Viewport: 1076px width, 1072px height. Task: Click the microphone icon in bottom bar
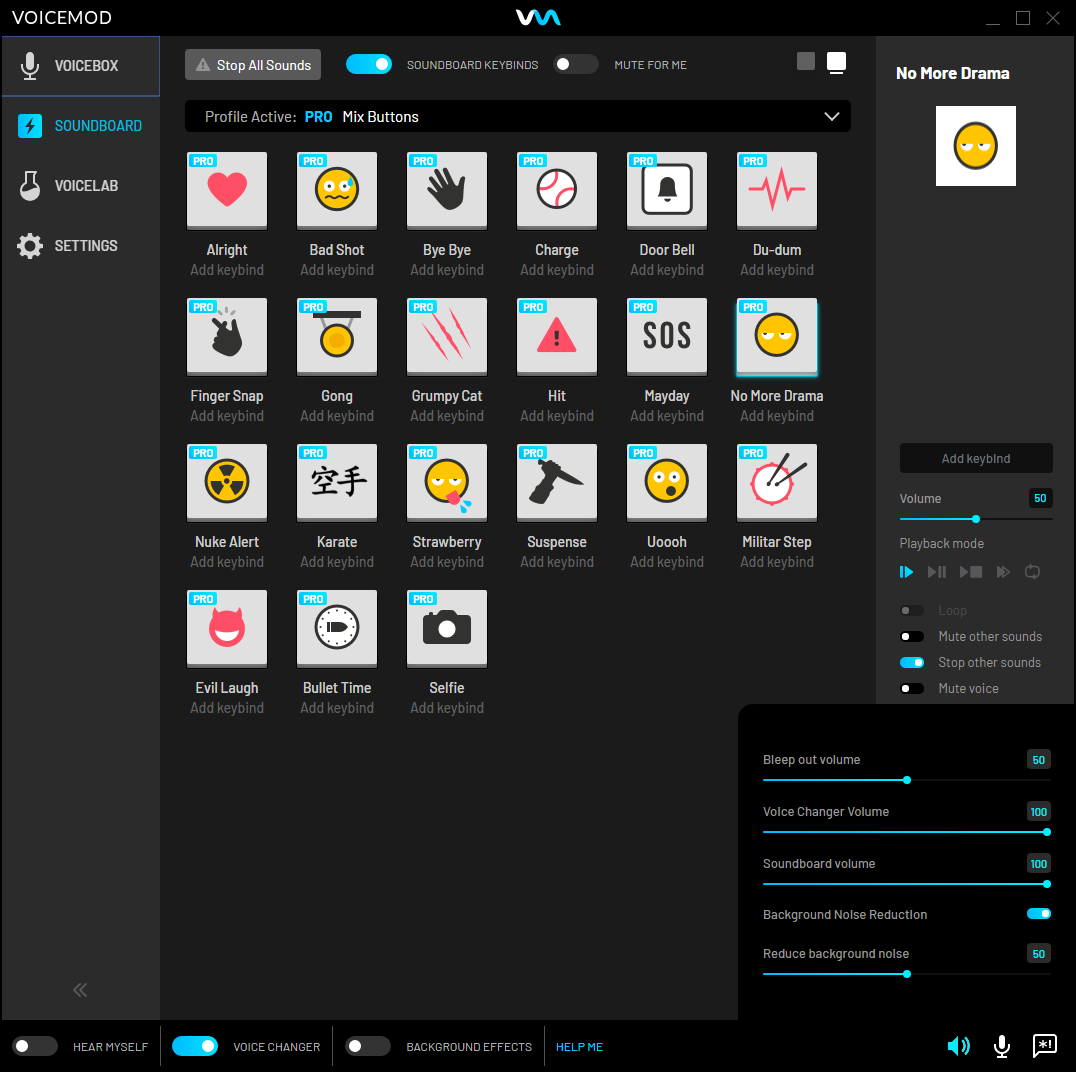coord(1002,1046)
